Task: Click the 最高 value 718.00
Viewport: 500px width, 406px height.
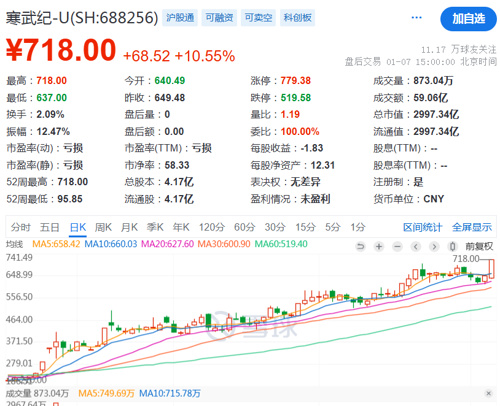Action: (x=51, y=81)
